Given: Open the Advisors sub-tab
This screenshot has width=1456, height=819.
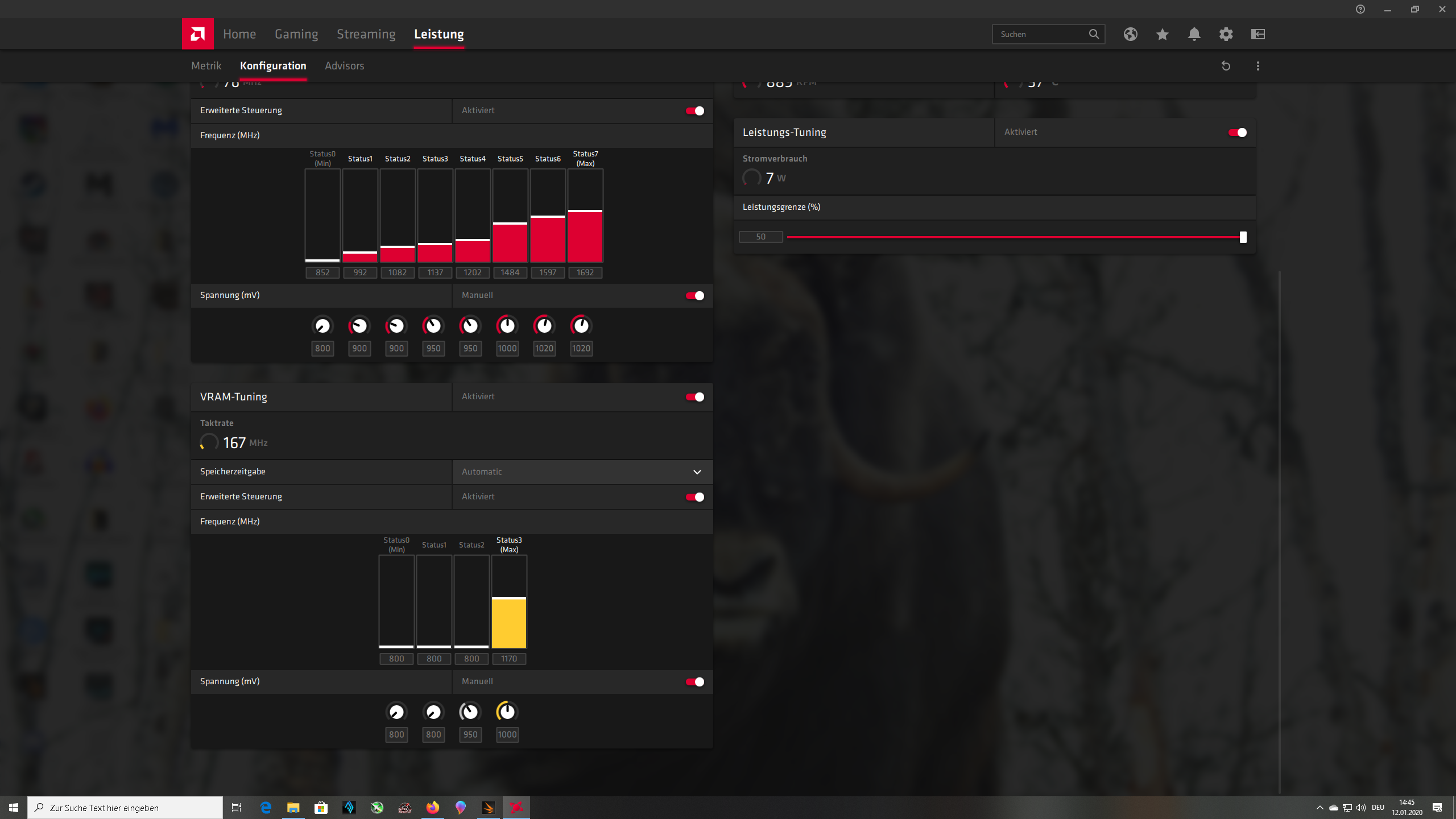Looking at the screenshot, I should pos(344,66).
